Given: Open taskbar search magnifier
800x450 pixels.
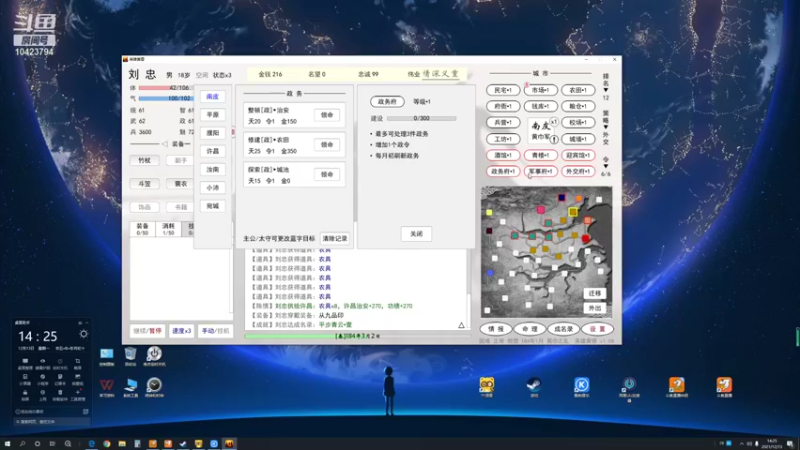Looking at the screenshot, I should (22, 444).
